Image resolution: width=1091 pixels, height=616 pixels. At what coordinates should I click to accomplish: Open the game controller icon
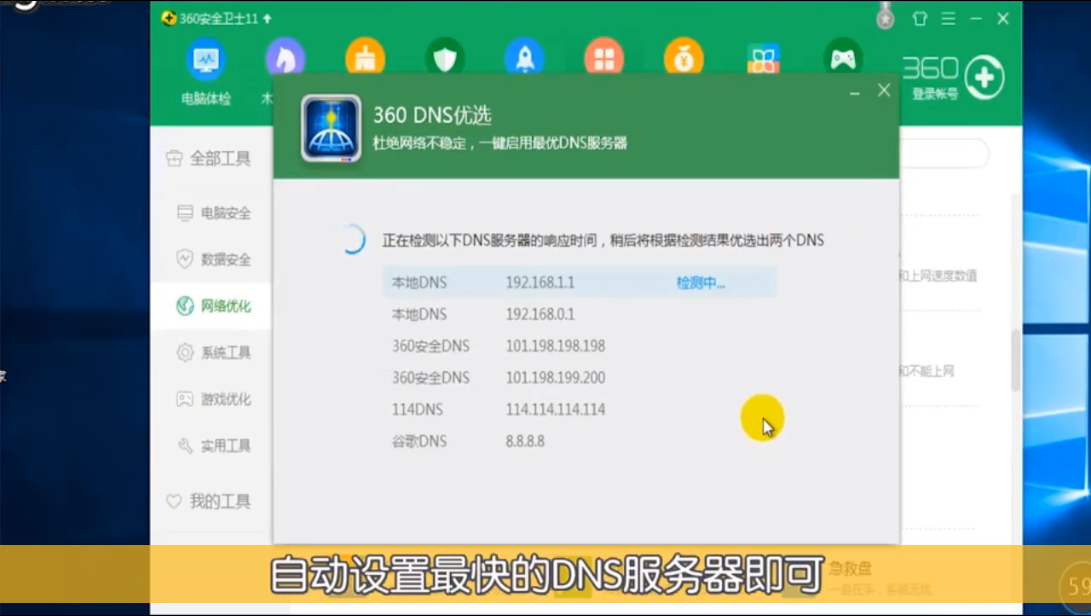click(x=843, y=58)
